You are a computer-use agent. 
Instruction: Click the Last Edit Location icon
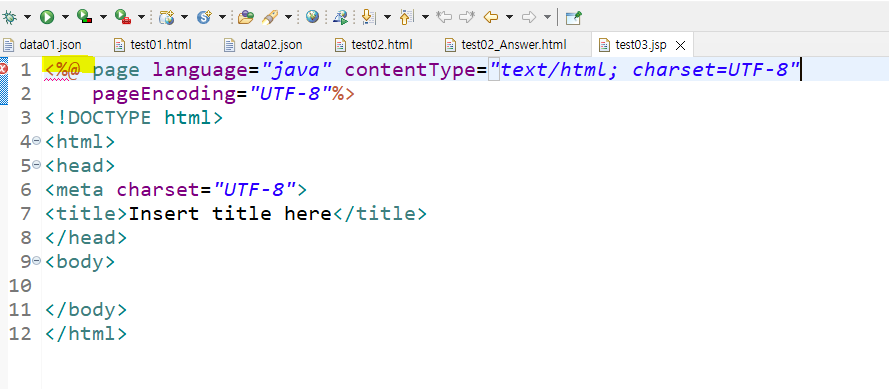click(444, 18)
